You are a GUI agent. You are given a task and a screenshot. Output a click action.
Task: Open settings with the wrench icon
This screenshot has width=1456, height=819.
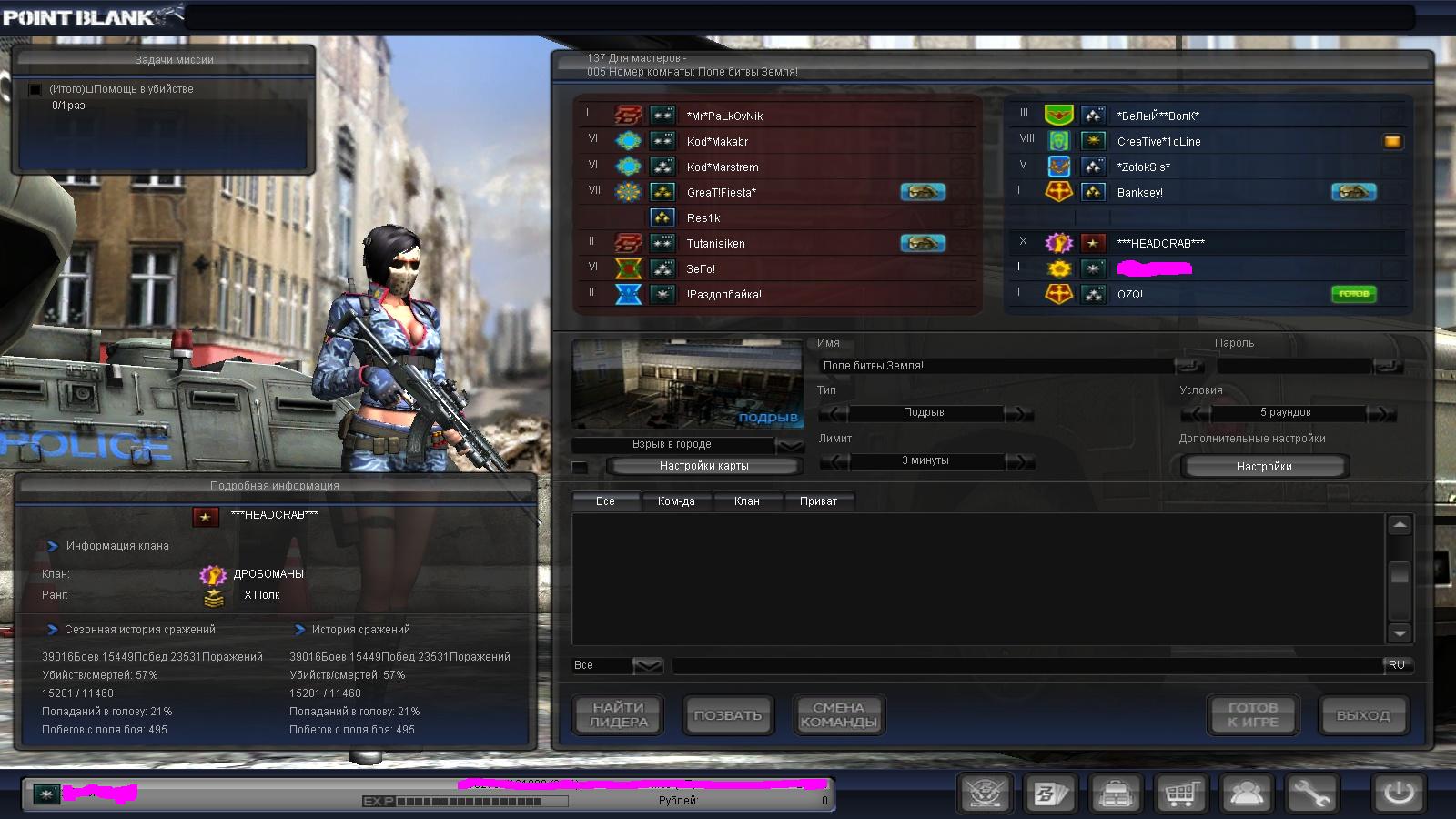click(x=1310, y=794)
